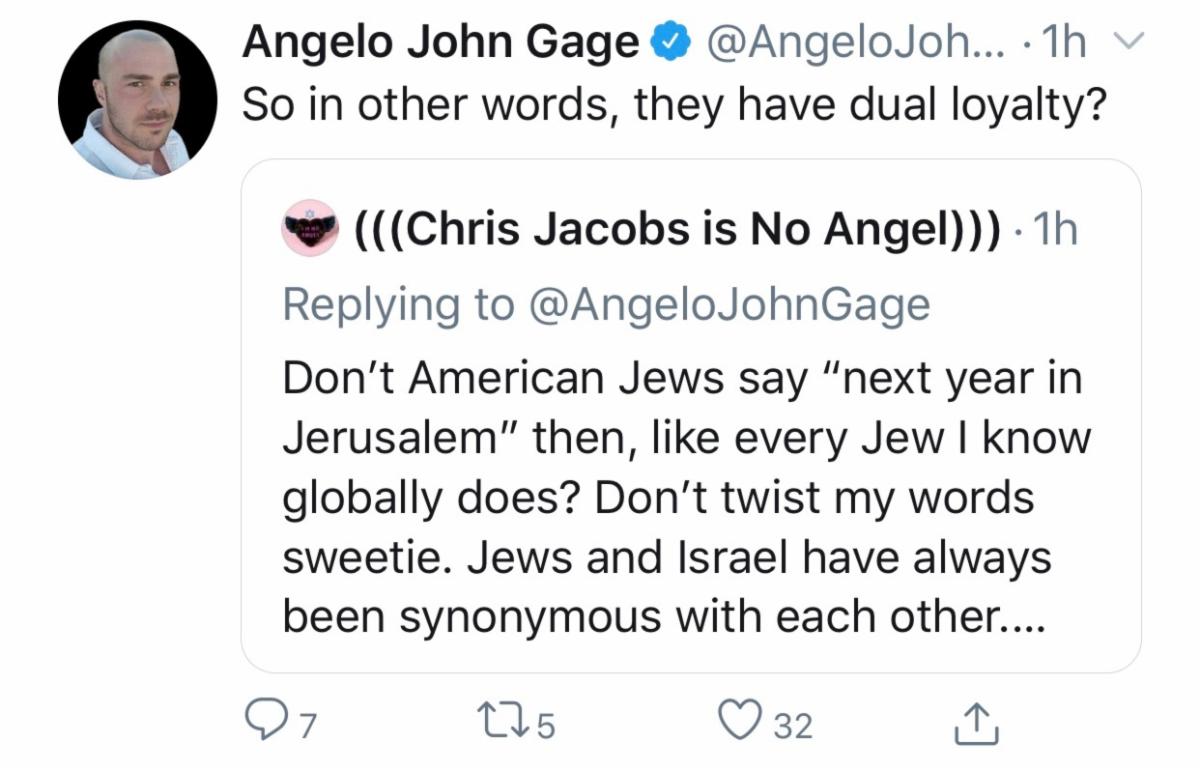The image size is (1200, 771).
Task: Open the quoted tweet about "next year in Jerusalem"
Action: point(690,500)
